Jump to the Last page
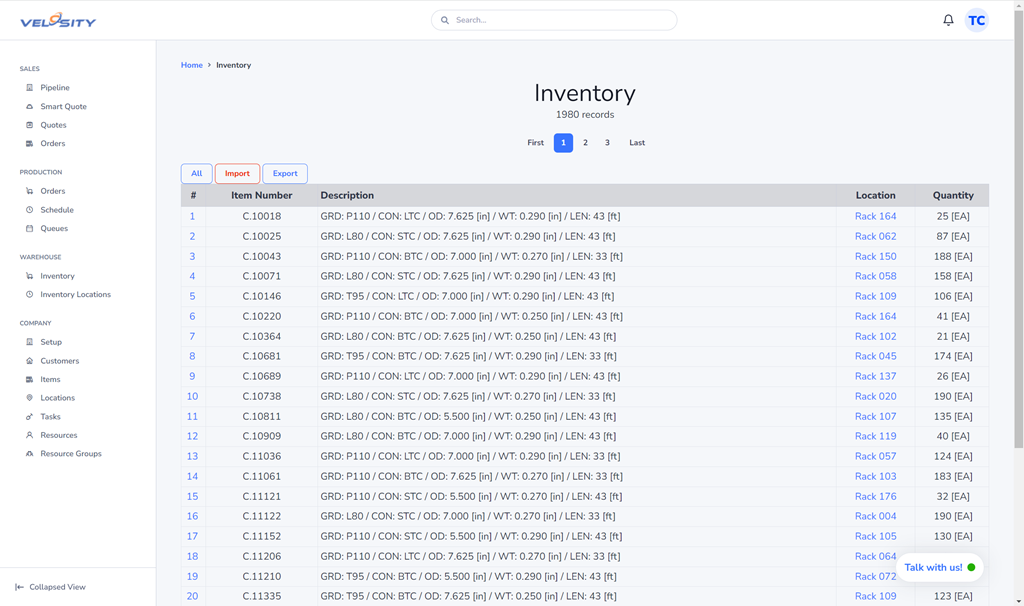This screenshot has width=1024, height=606. [x=637, y=143]
